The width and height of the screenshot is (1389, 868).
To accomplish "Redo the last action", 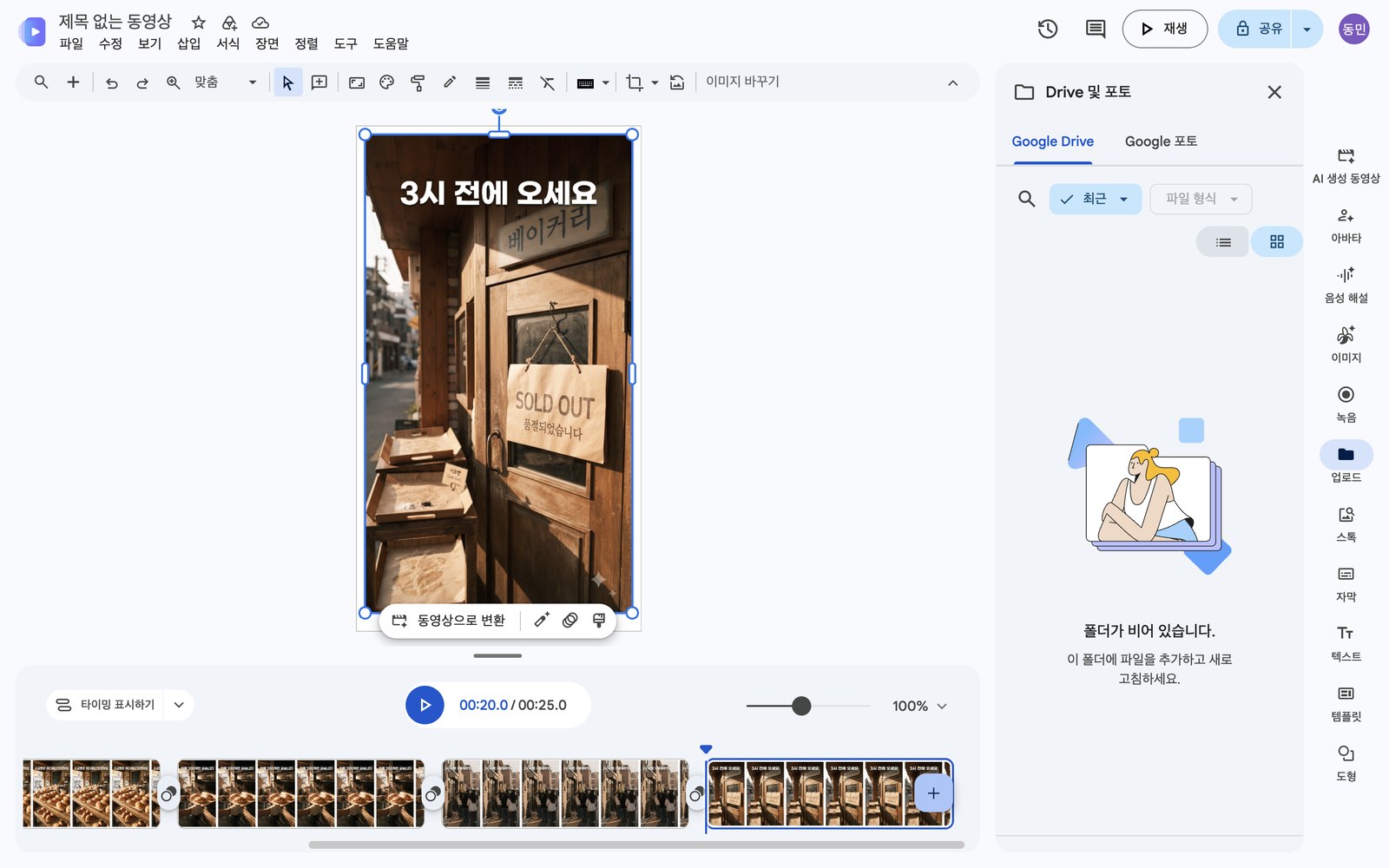I will [x=142, y=82].
